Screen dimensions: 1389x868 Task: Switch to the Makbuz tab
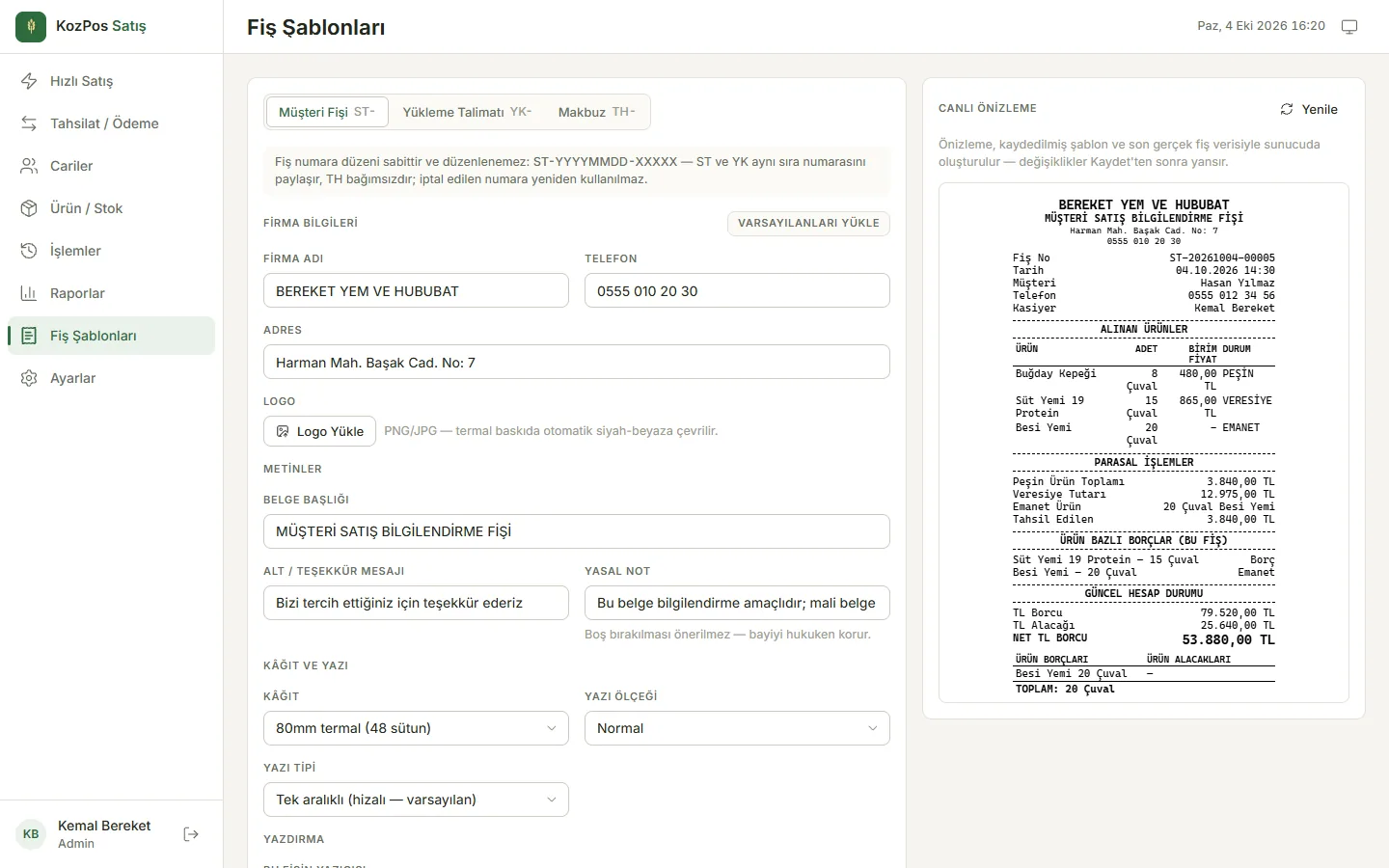point(596,112)
